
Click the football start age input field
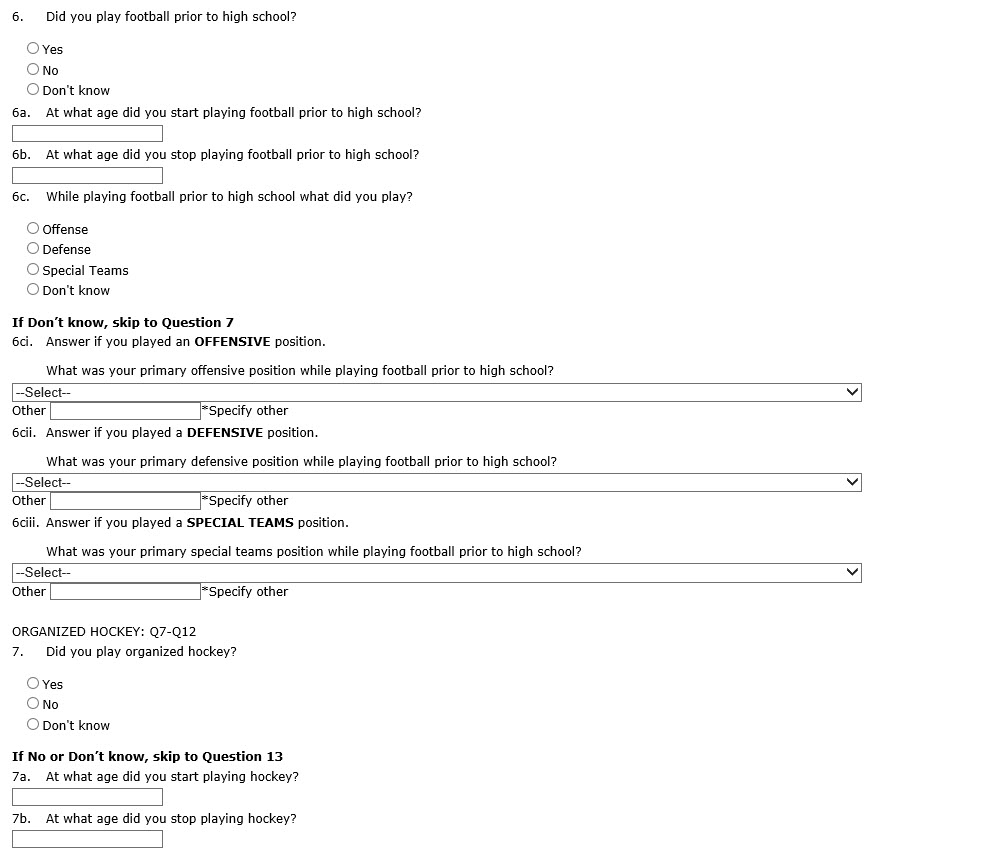point(87,133)
